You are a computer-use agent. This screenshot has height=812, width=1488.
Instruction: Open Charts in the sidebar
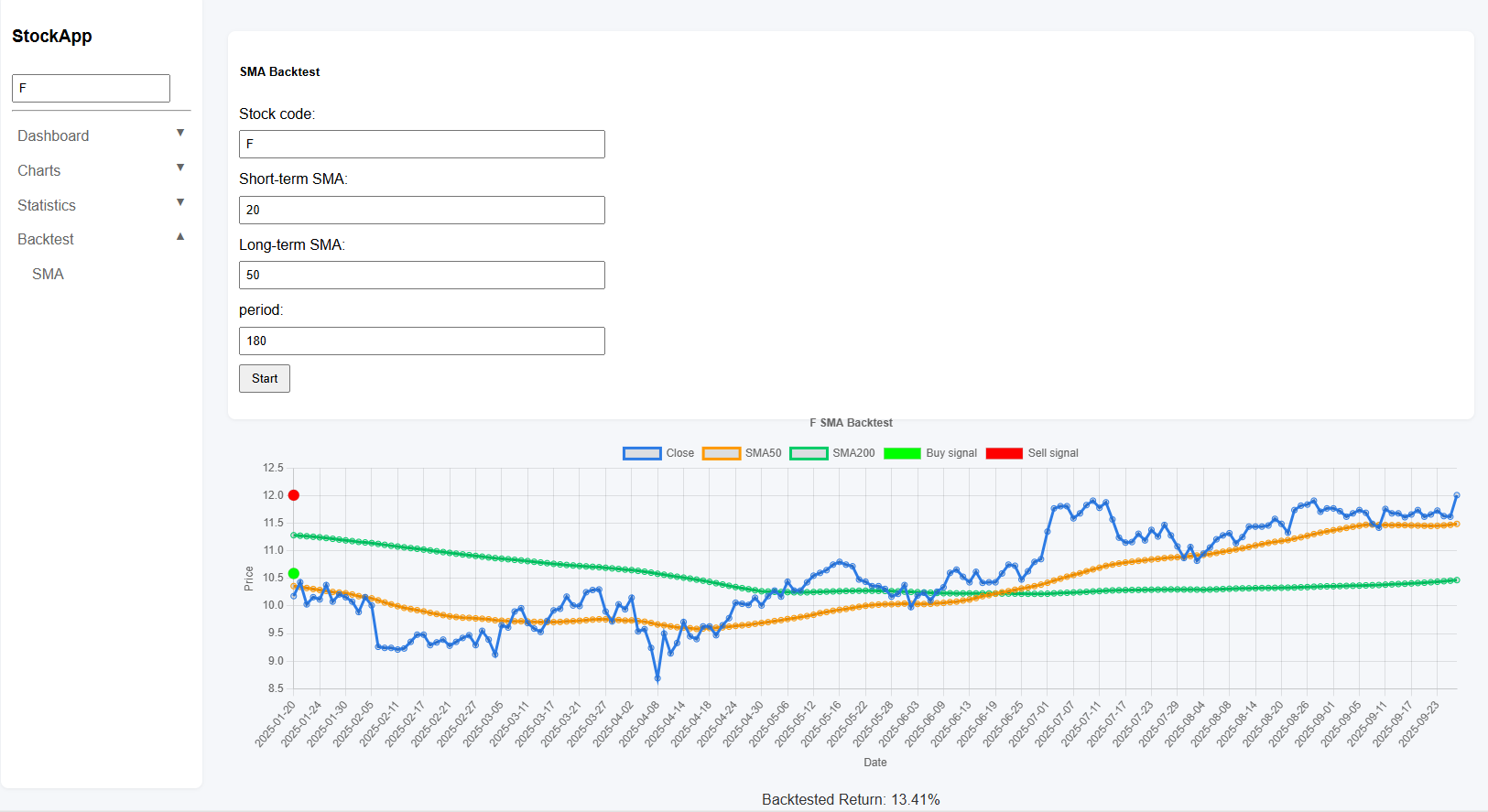click(39, 171)
